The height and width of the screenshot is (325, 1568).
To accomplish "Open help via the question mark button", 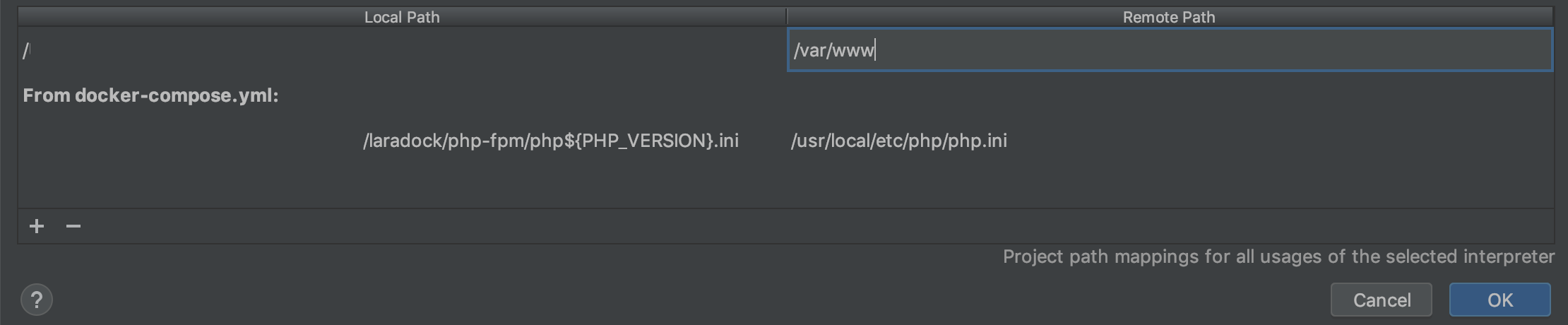I will click(x=37, y=300).
